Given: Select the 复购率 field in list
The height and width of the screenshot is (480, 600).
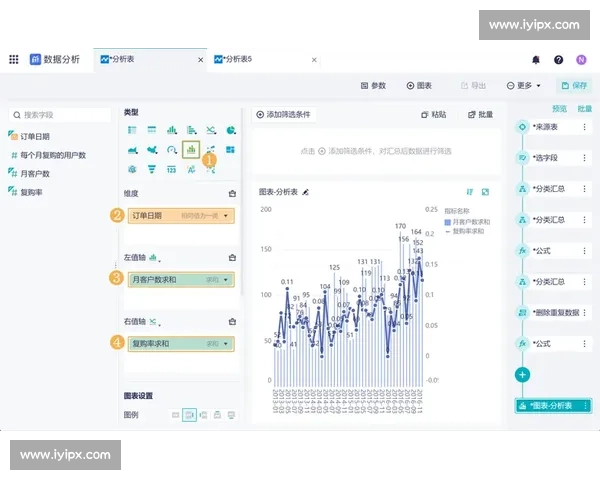Looking at the screenshot, I should 25,192.
